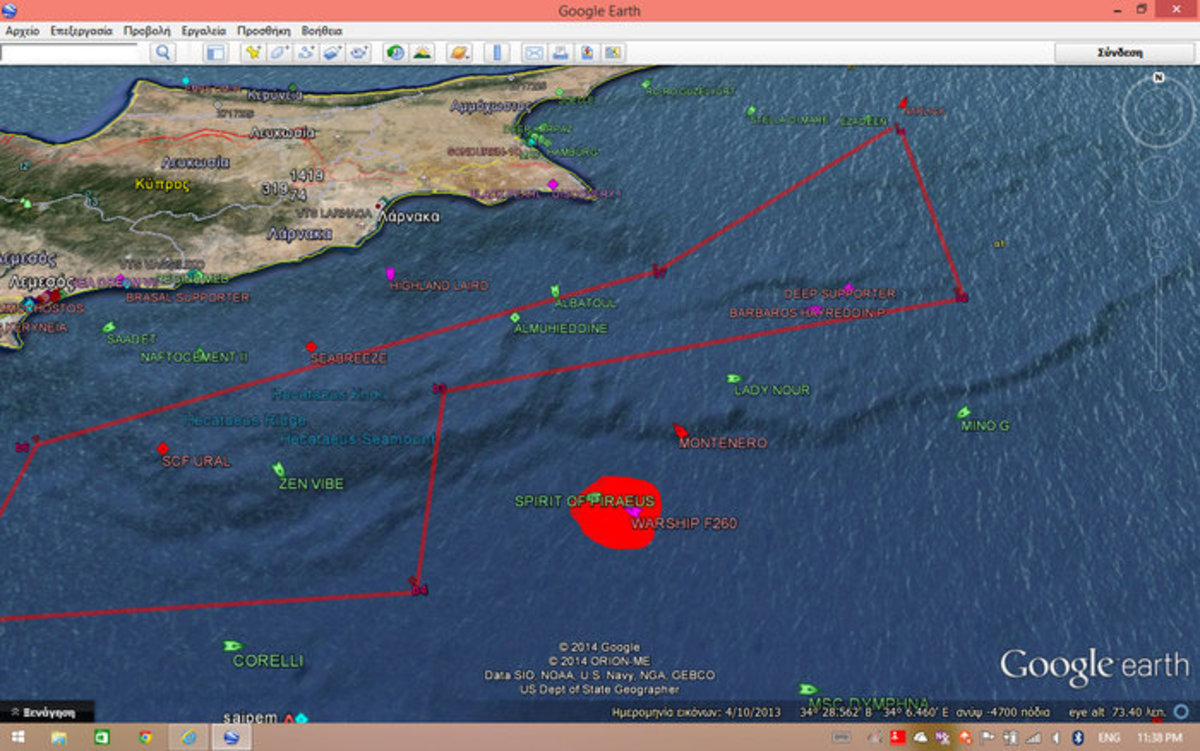Select the Add Polygon tool
Viewport: 1200px width, 751px height.
click(279, 53)
